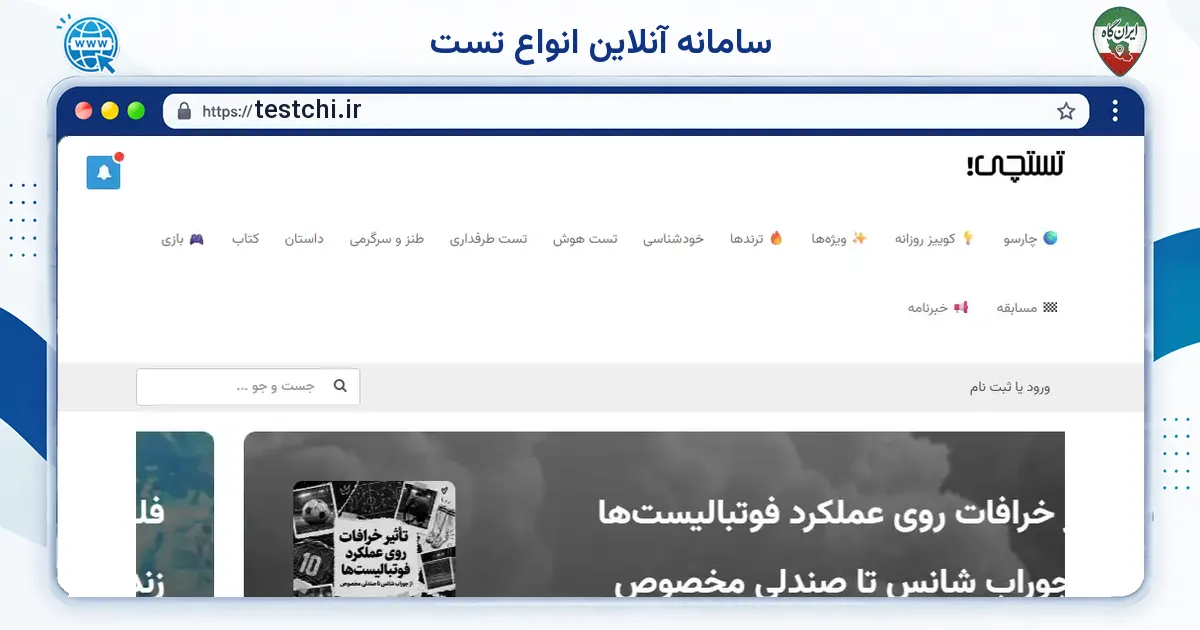Click the green maximize window dot
This screenshot has width=1200, height=630.
coord(136,111)
